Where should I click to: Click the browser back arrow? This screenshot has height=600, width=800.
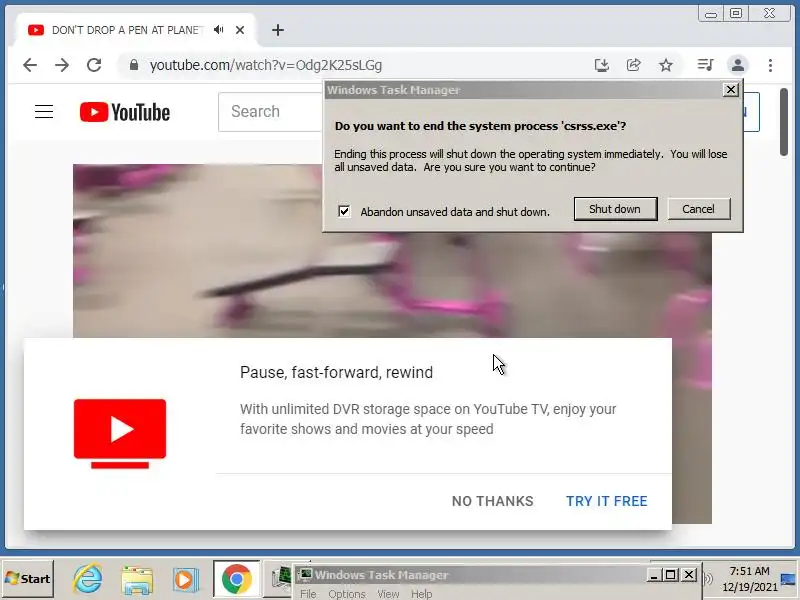pos(30,65)
